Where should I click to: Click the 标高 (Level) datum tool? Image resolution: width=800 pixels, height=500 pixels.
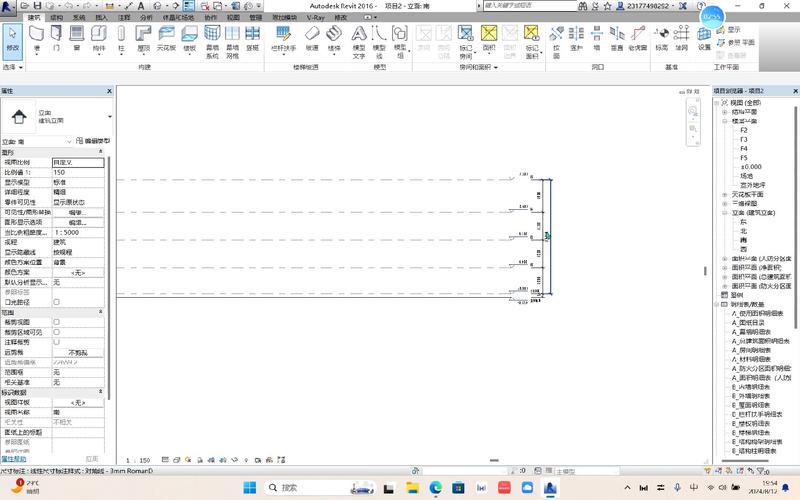pyautogui.click(x=661, y=39)
